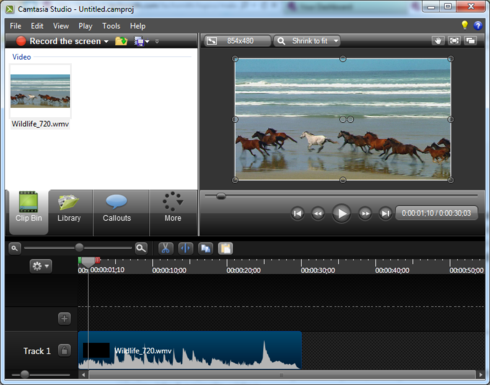This screenshot has width=490, height=385.
Task: Select the Wildlife_720.wmv thumbnail in Clip Bin
Action: 40,91
